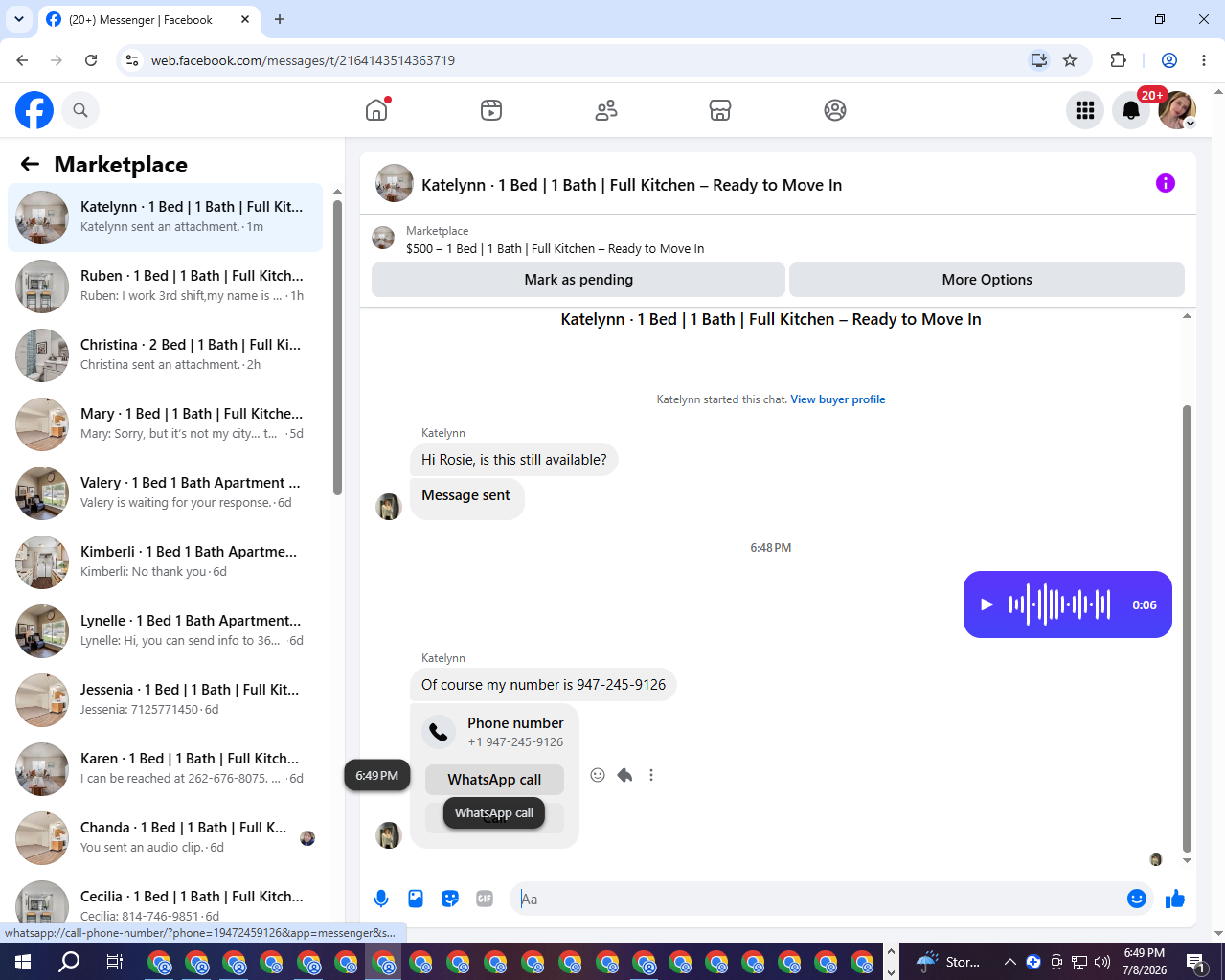Open Ruben conversation in the list
The height and width of the screenshot is (980, 1225).
pos(165,286)
